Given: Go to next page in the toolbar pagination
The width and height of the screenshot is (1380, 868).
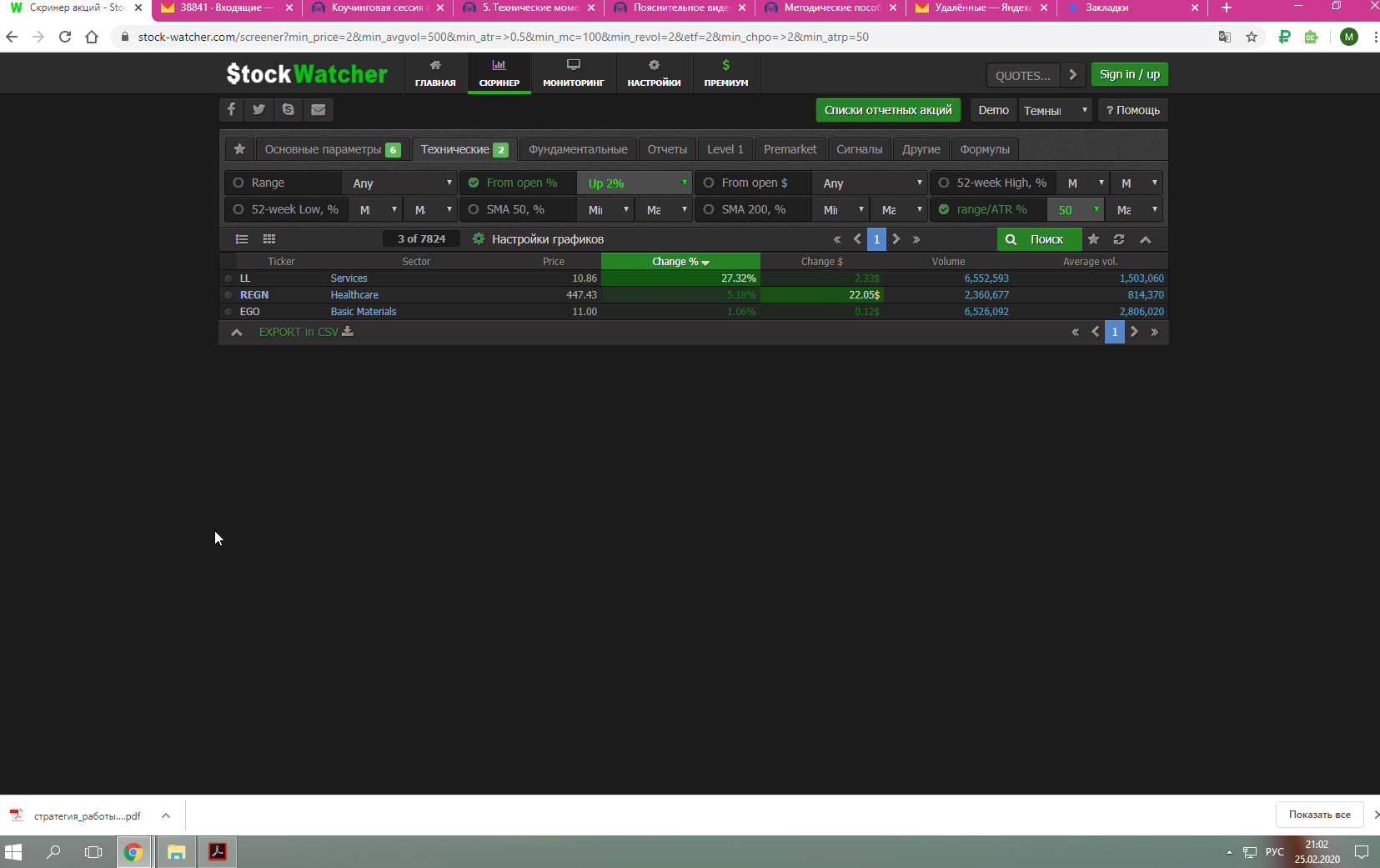Looking at the screenshot, I should [896, 239].
